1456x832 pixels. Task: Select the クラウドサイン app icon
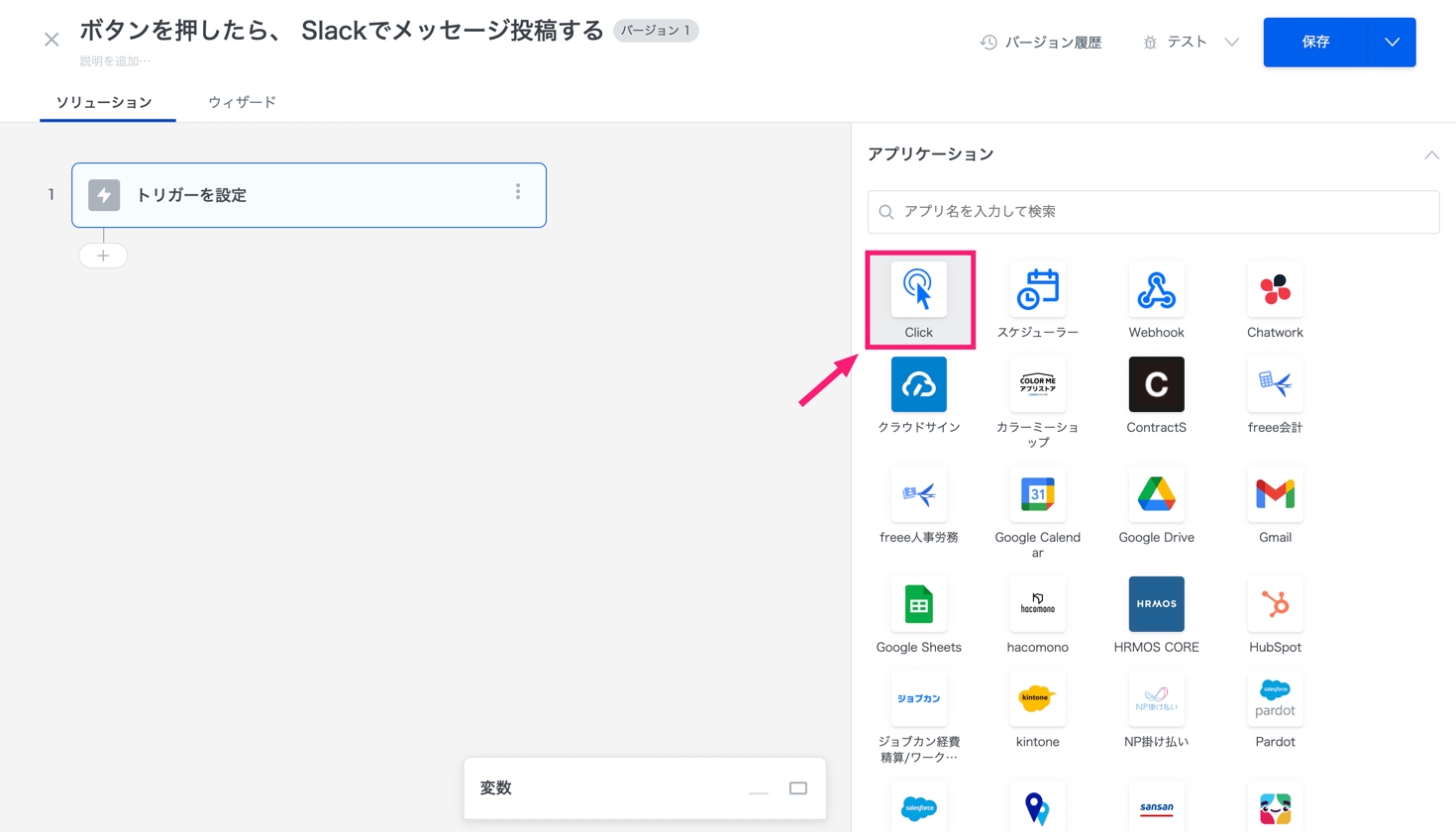918,385
